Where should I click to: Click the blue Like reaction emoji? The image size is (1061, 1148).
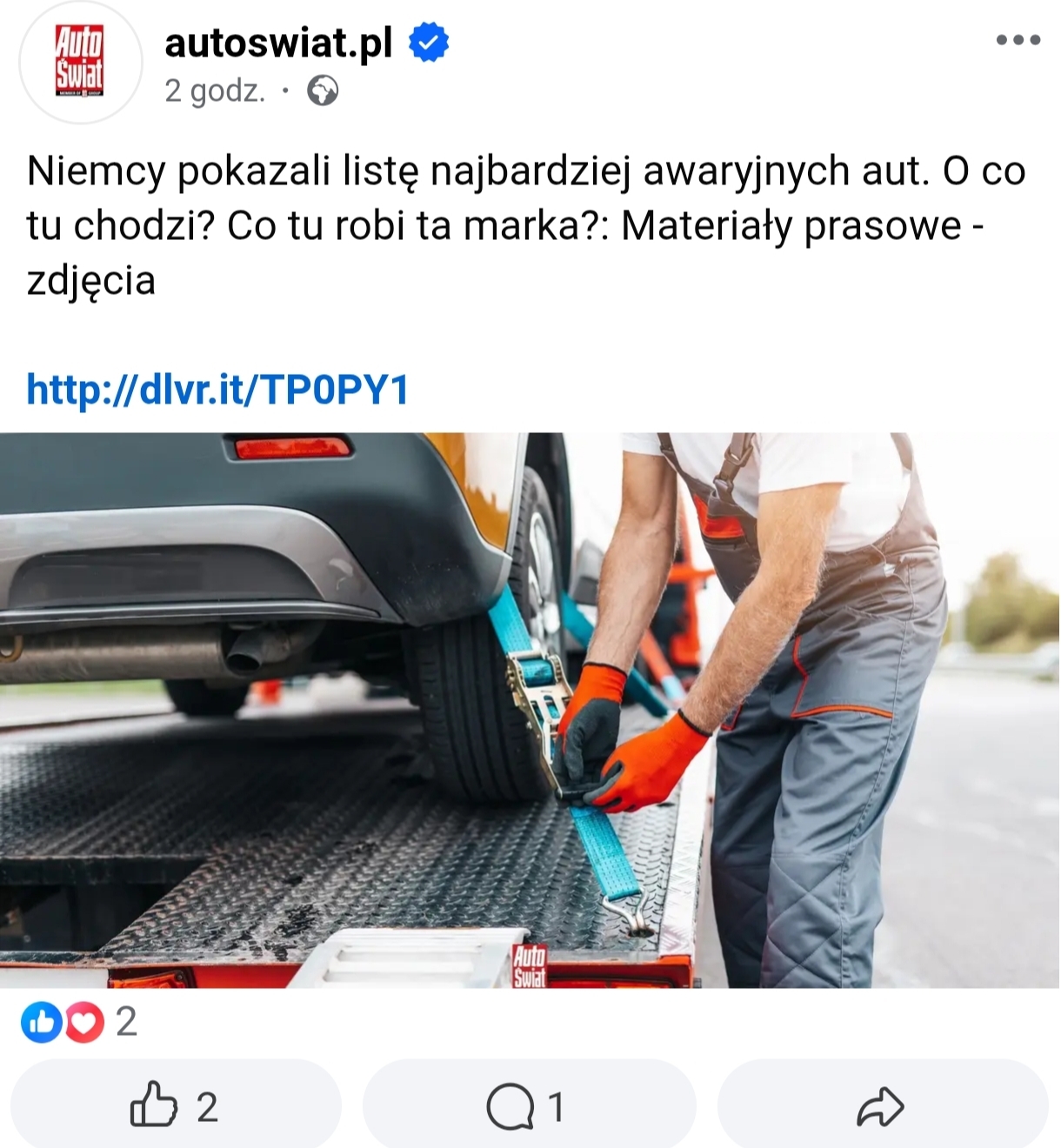[41, 1022]
